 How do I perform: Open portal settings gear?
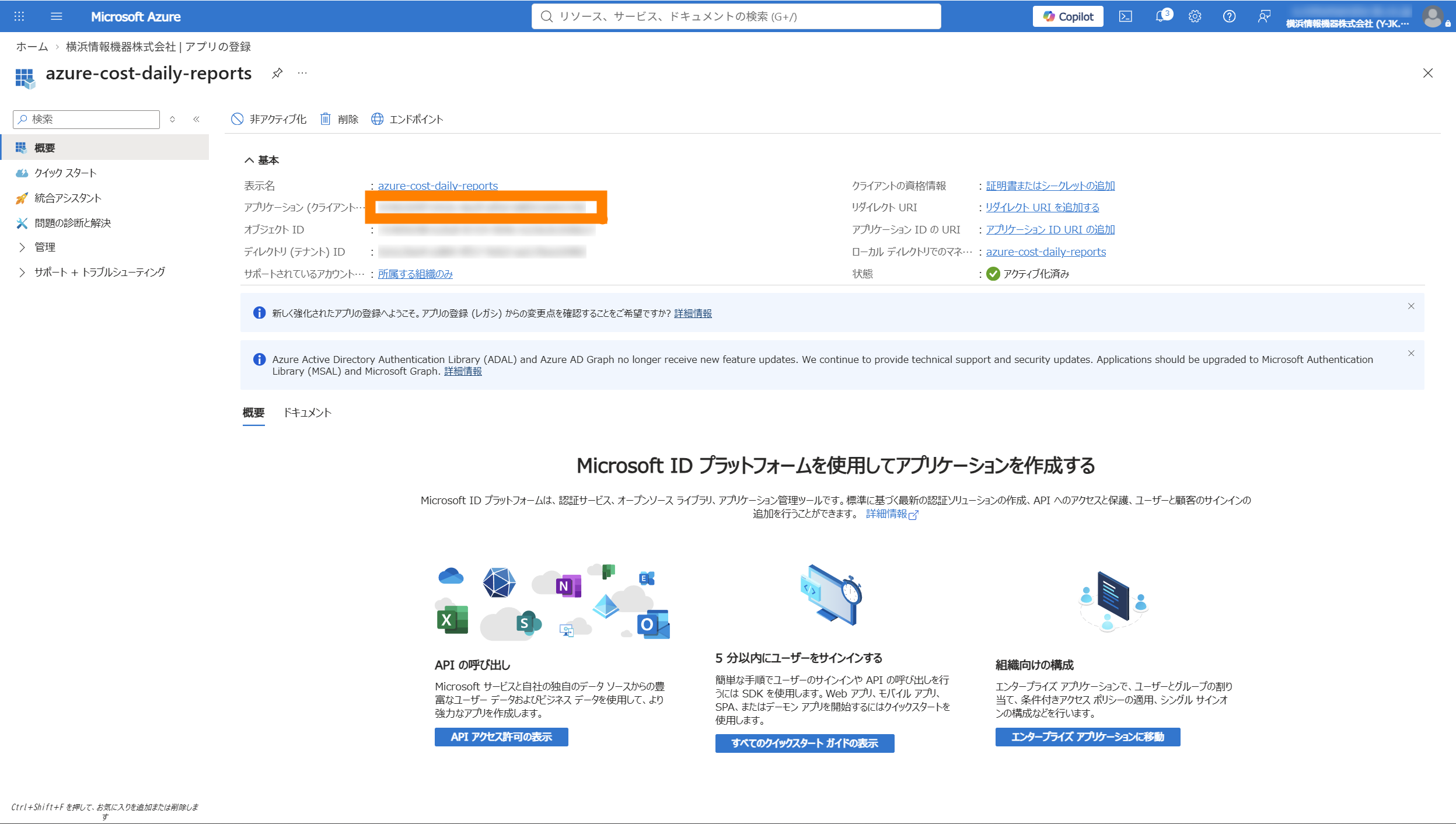click(x=1195, y=16)
